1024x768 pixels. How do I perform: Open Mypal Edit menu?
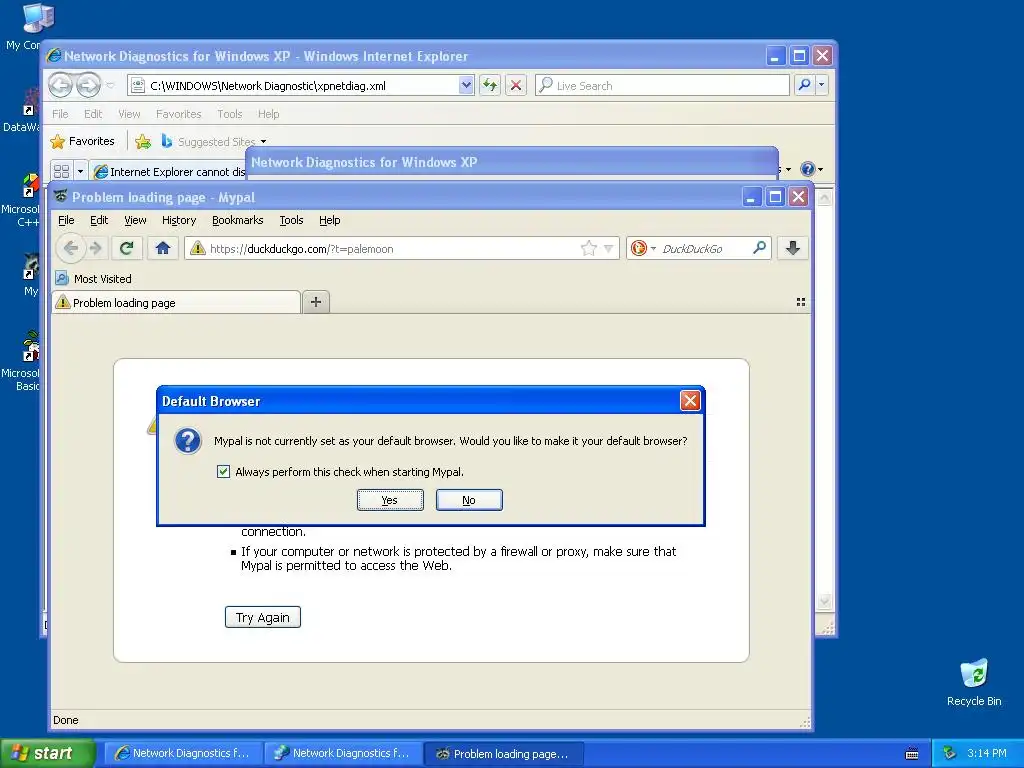click(x=99, y=220)
